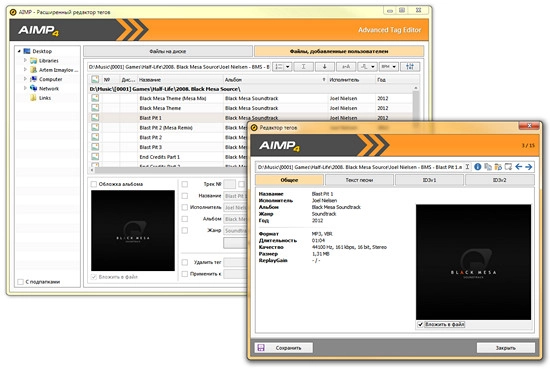Screen dimensions: 550x369
Task: Toggle the Жанр field checkbox
Action: 185,230
